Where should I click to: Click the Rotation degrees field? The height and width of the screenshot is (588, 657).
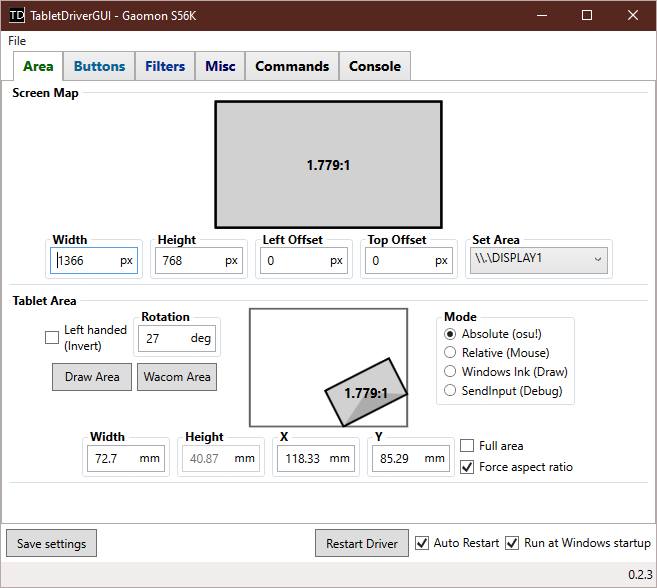177,338
